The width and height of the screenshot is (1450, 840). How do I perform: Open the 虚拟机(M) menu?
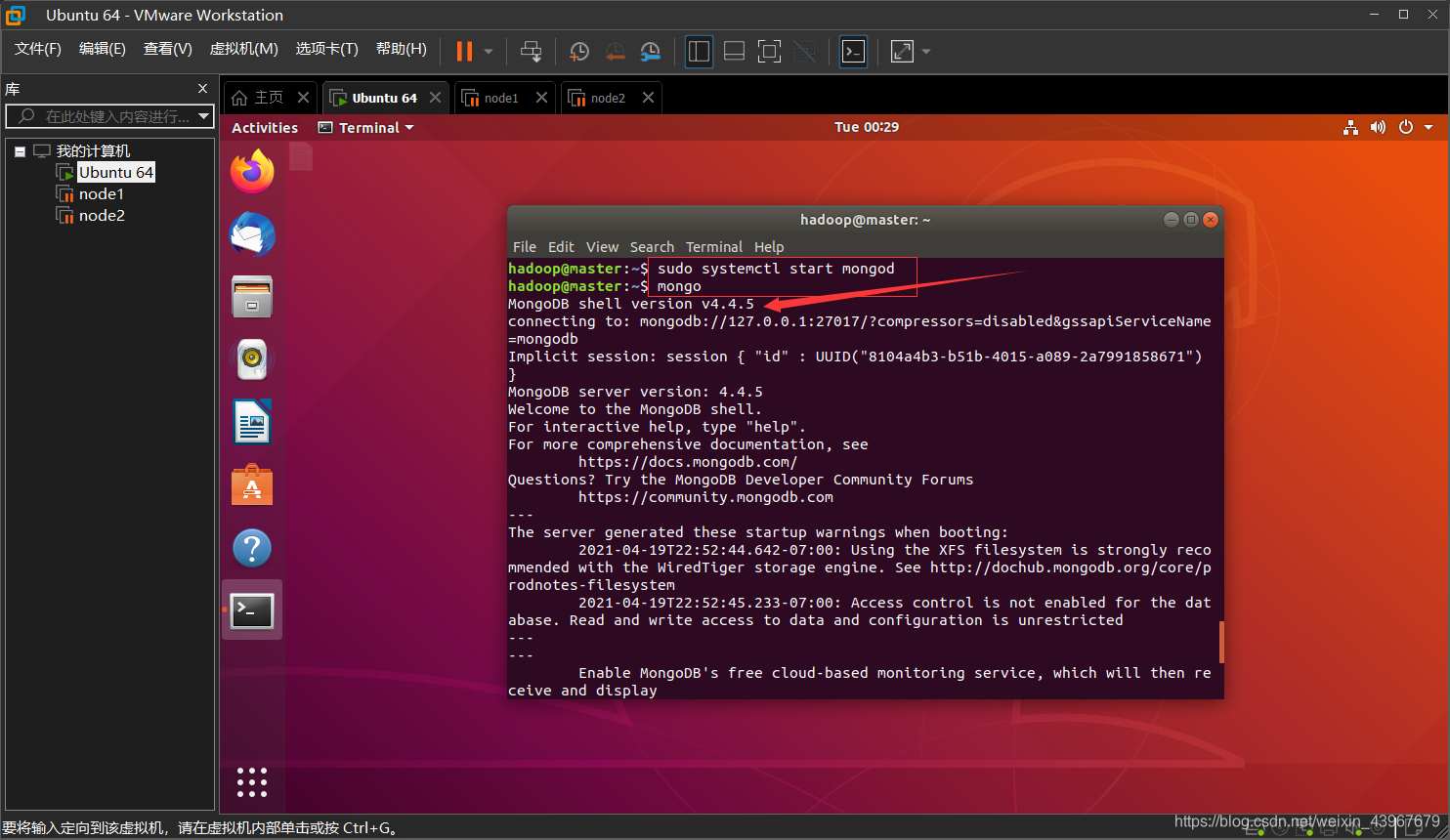[x=244, y=49]
